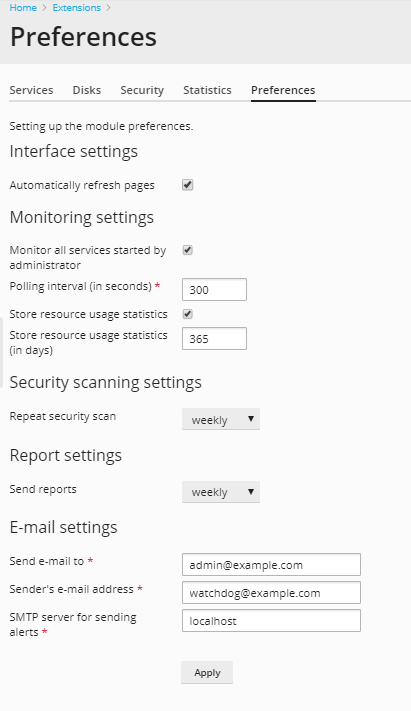Viewport: 411px width, 711px height.
Task: Open the Repeat security scan dropdown
Action: point(221,419)
